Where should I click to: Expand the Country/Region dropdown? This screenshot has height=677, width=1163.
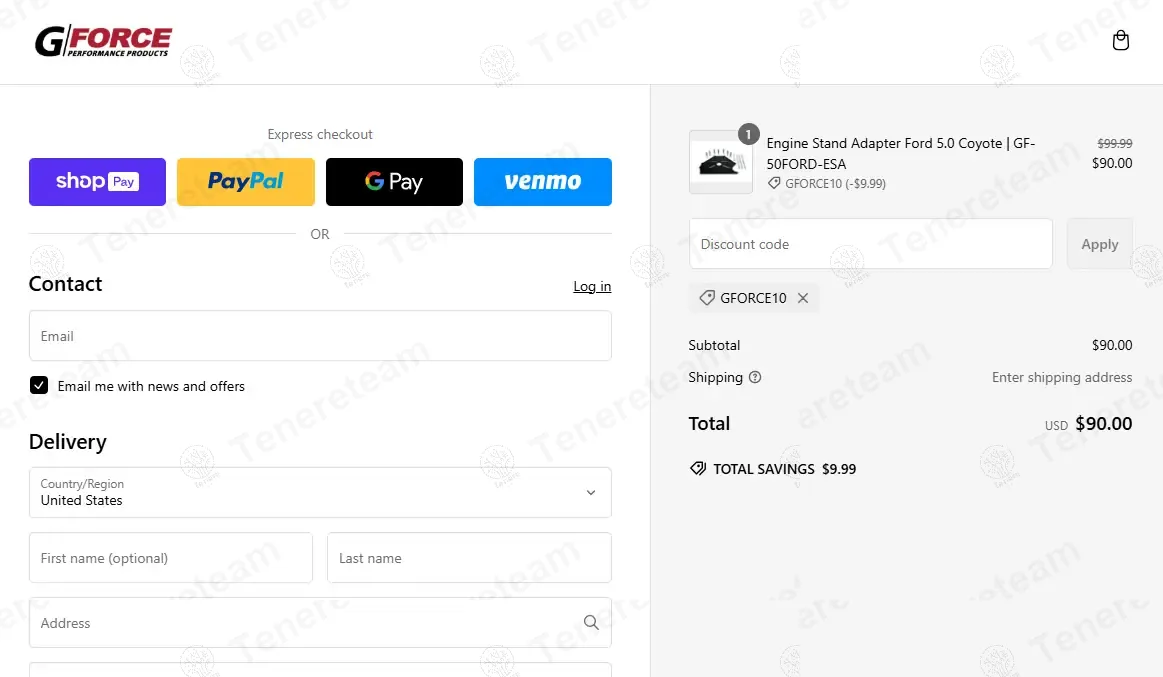[320, 492]
